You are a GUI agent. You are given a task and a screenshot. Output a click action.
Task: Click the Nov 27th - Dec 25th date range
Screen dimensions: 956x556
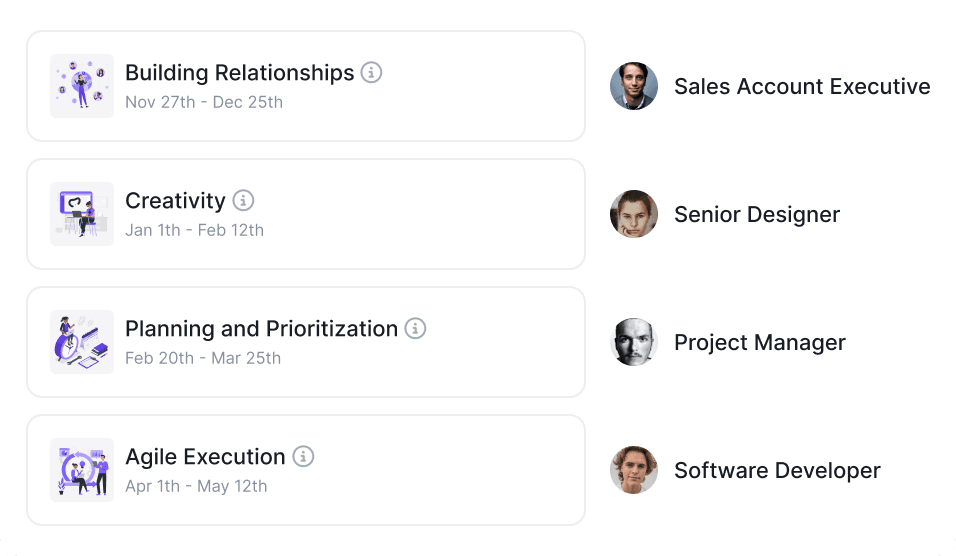pyautogui.click(x=204, y=102)
